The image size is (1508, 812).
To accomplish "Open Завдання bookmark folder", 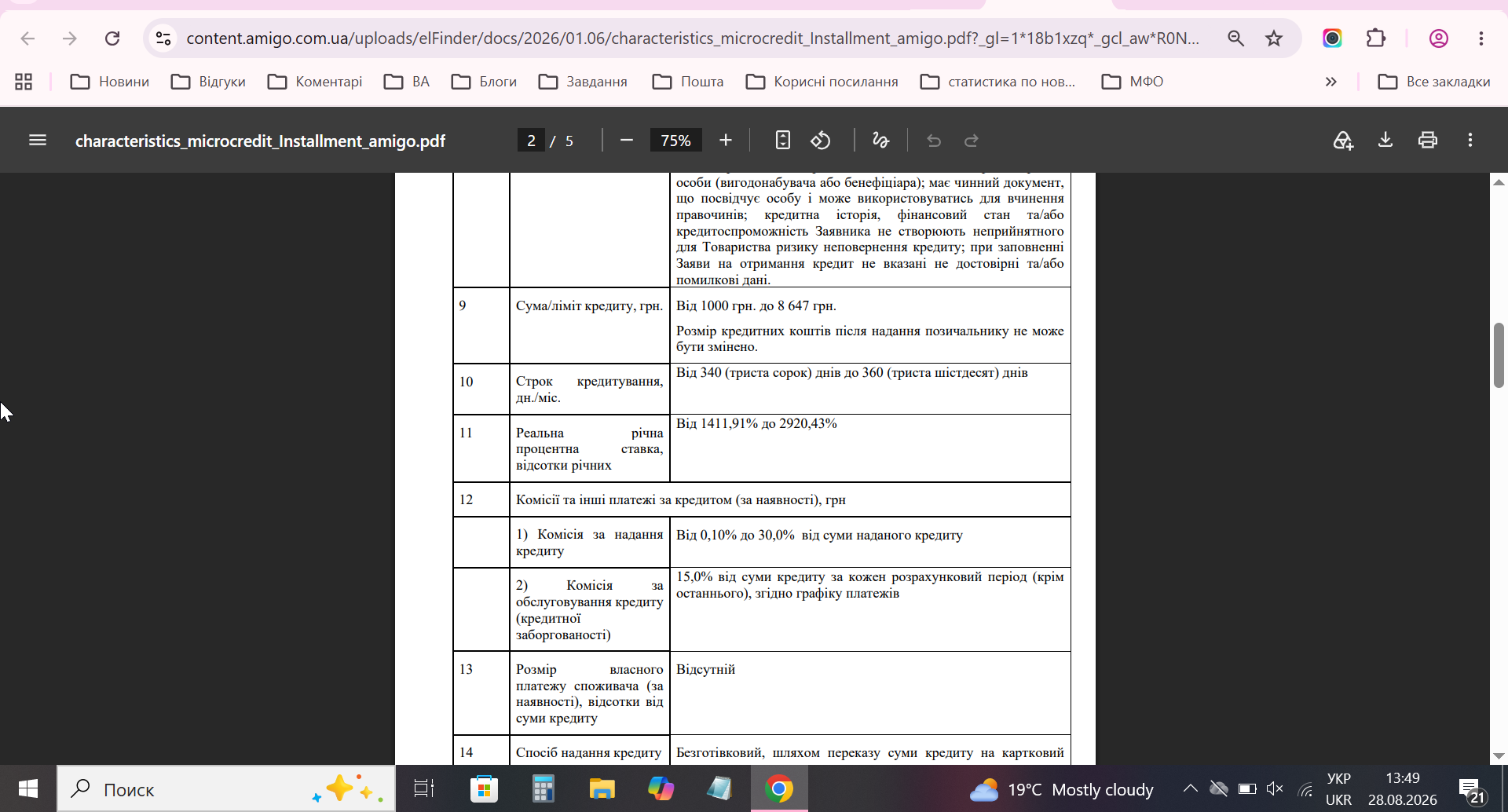I will [x=583, y=82].
